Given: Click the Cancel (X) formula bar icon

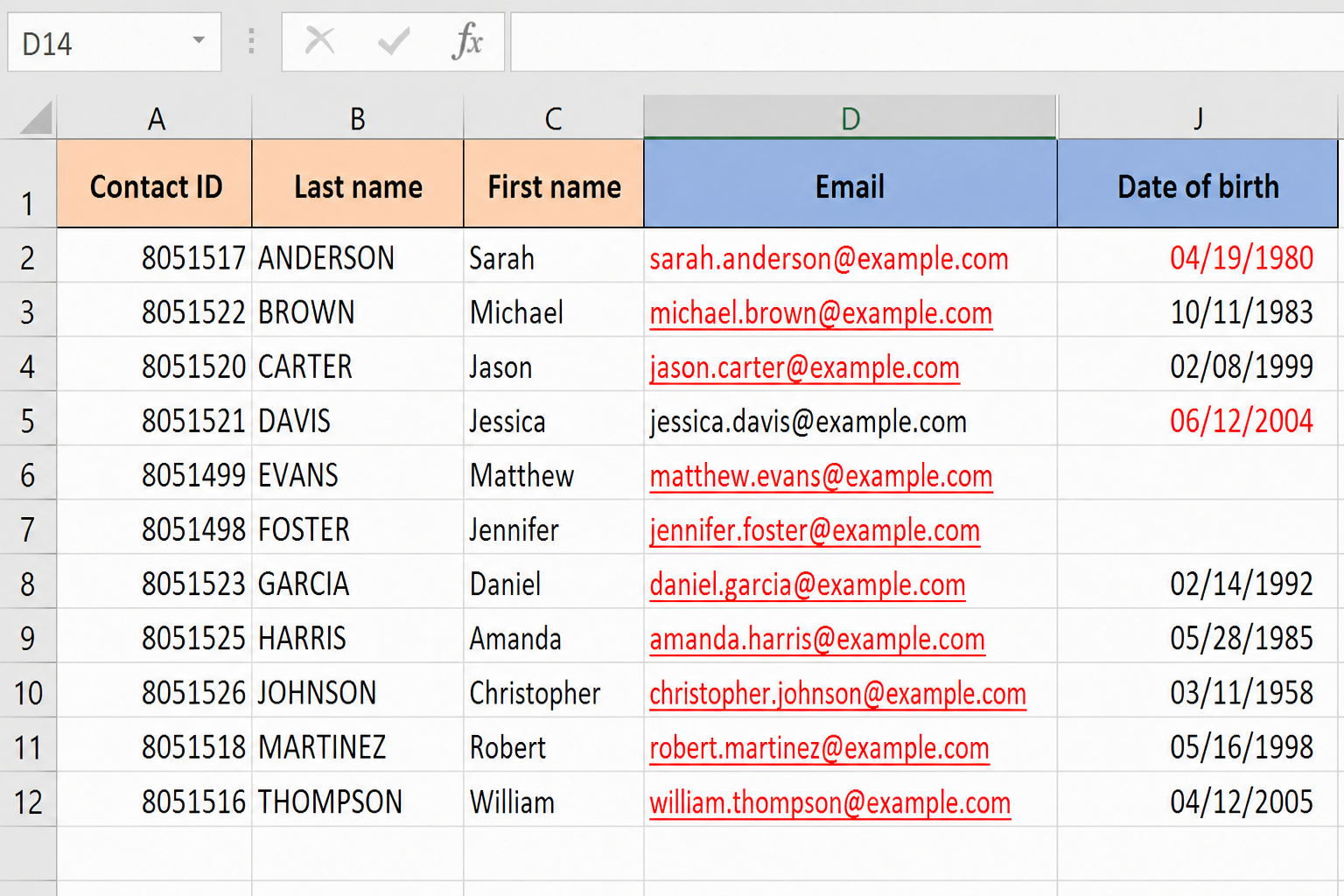Looking at the screenshot, I should (320, 40).
